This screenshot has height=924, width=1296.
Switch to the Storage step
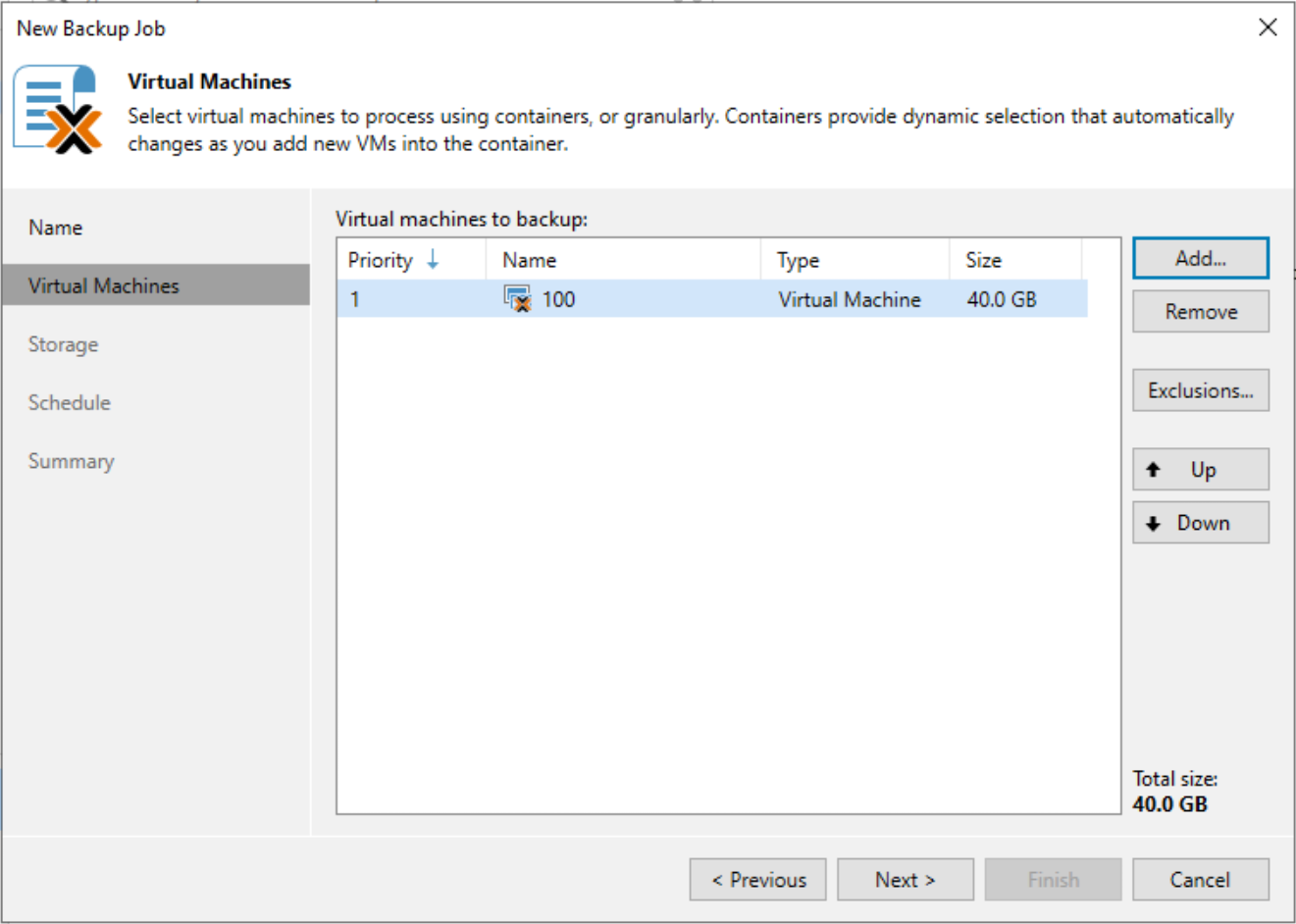(64, 344)
